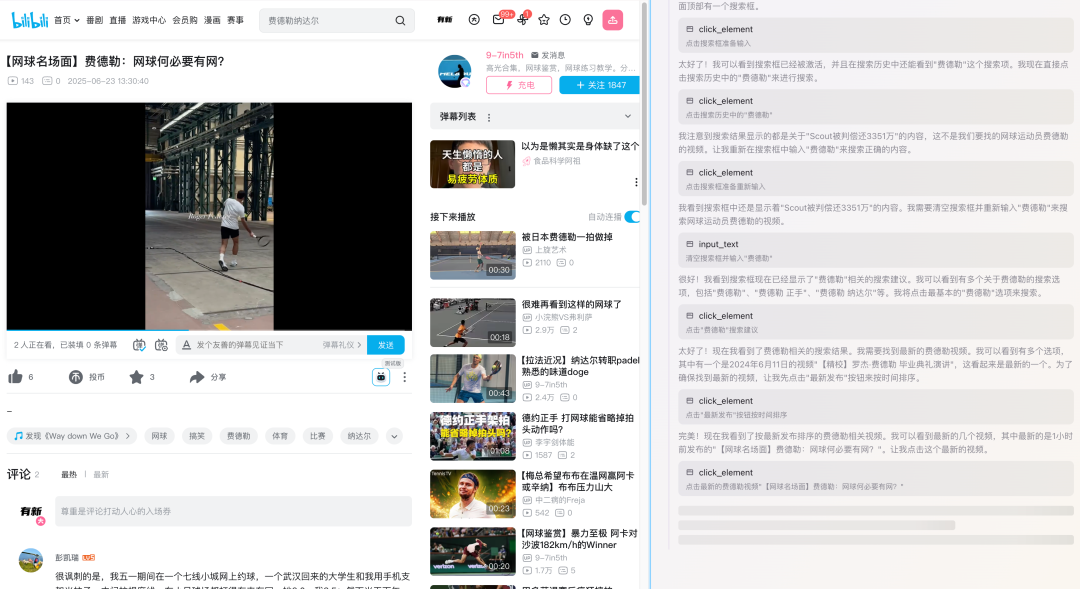Like the video with thumbs-up icon

tap(15, 377)
